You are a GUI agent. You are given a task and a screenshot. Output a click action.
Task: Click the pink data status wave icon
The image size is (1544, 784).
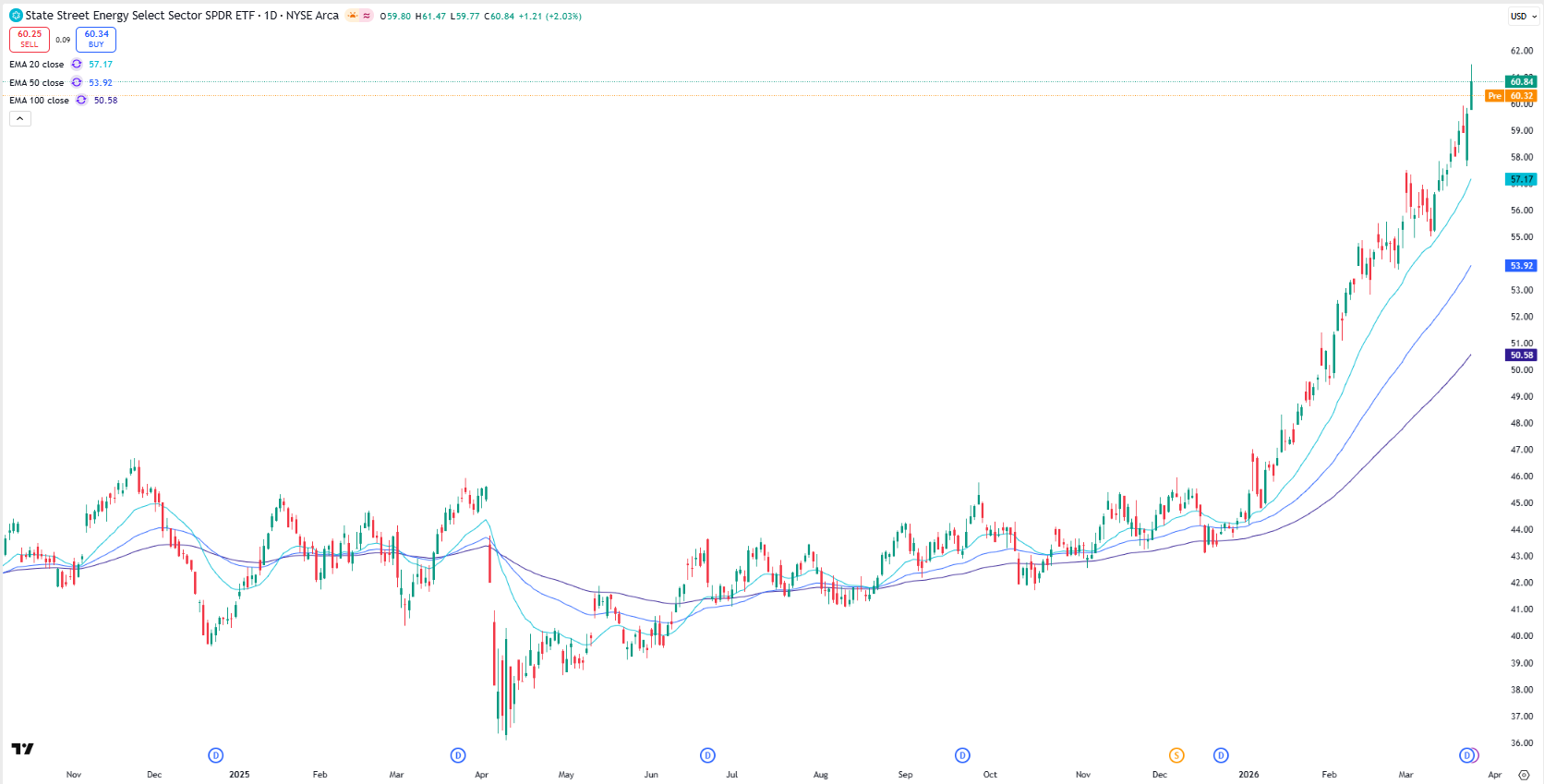(x=367, y=16)
